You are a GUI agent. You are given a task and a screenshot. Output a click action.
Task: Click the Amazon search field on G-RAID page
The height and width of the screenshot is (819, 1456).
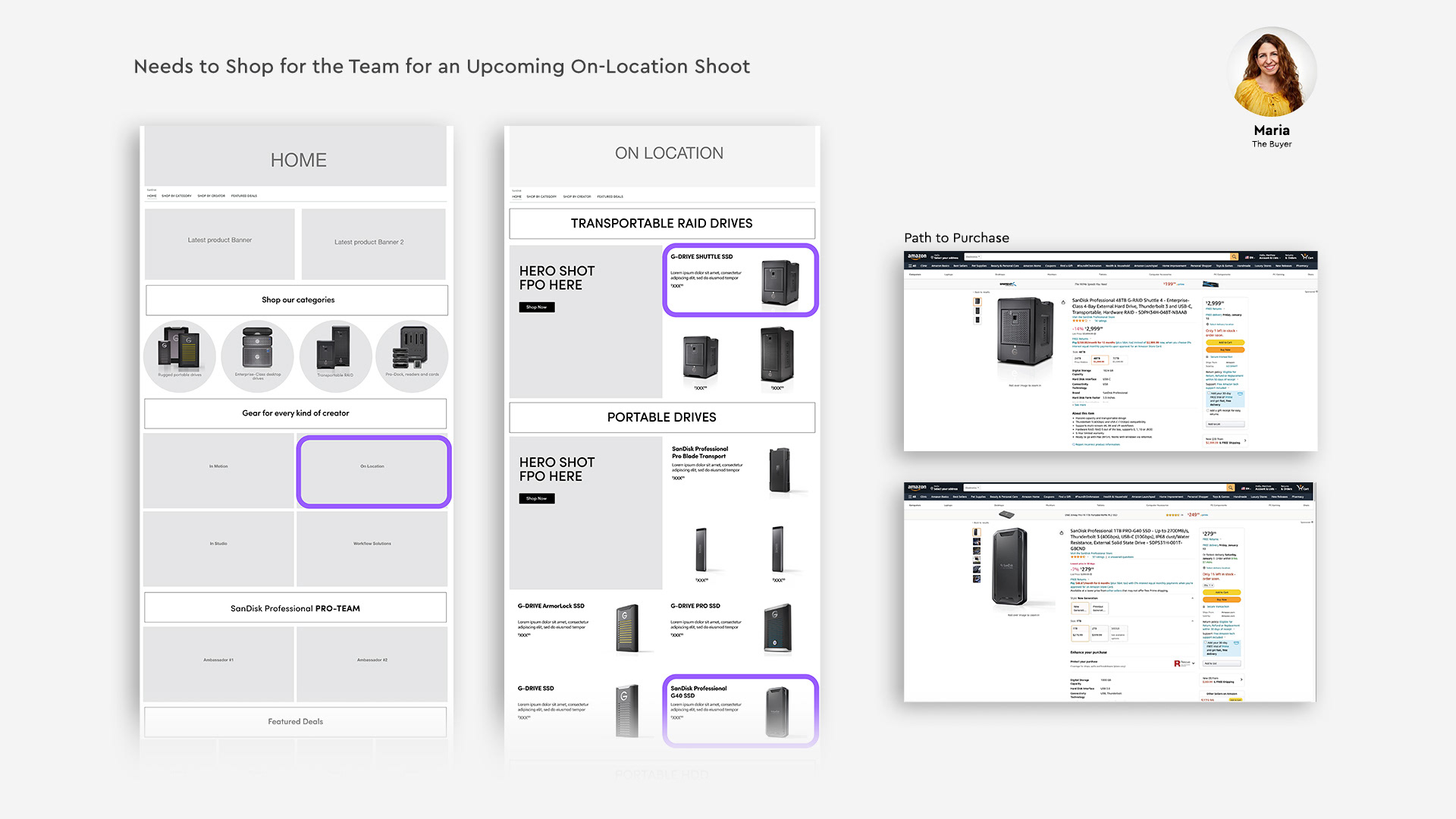(1097, 257)
